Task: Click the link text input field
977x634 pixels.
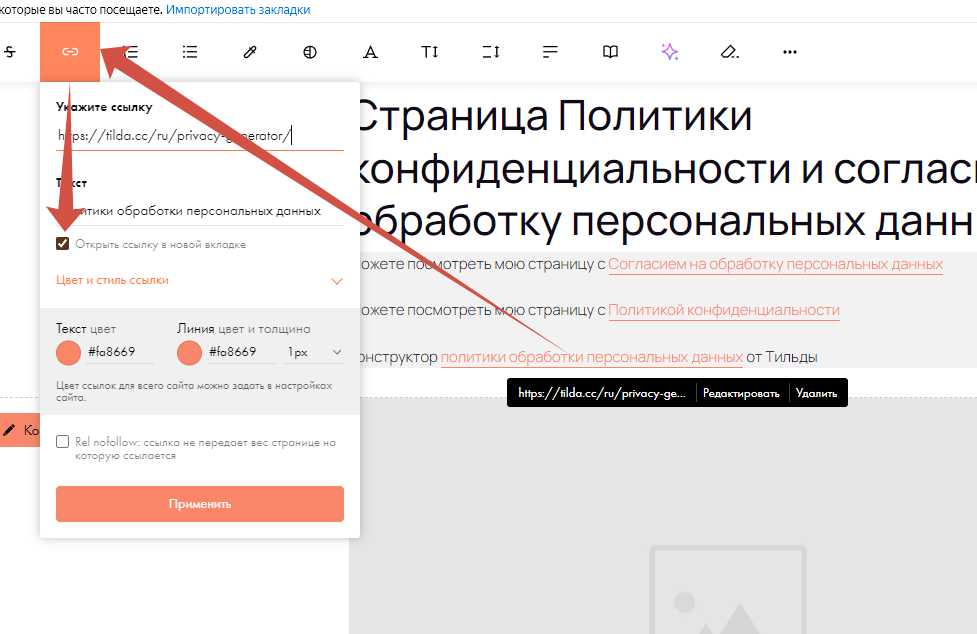Action: [199, 211]
